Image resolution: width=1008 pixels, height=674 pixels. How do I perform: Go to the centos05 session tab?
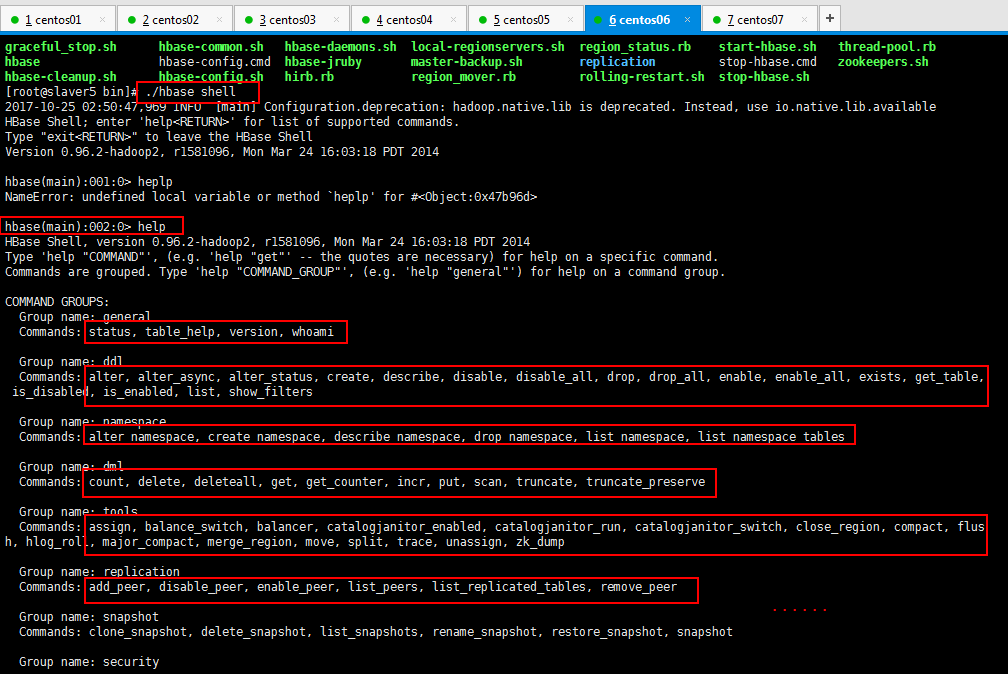point(521,19)
